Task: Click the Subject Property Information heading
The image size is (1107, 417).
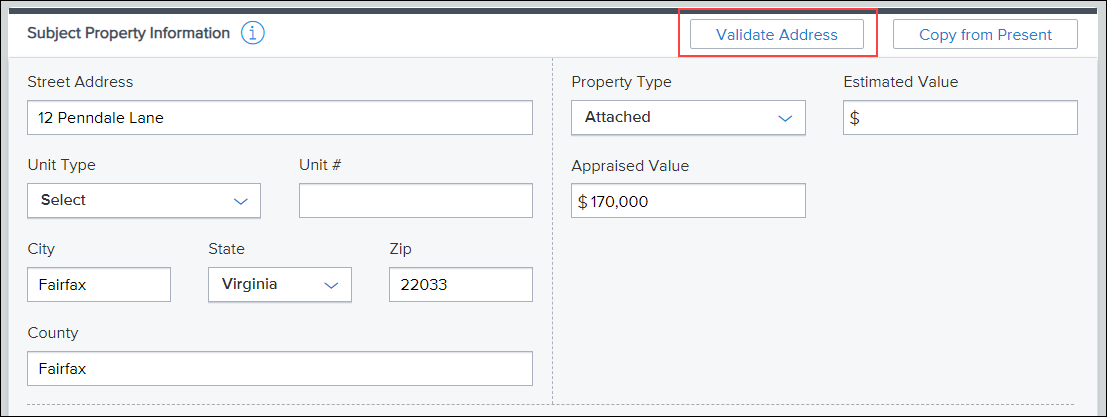Action: coord(128,33)
